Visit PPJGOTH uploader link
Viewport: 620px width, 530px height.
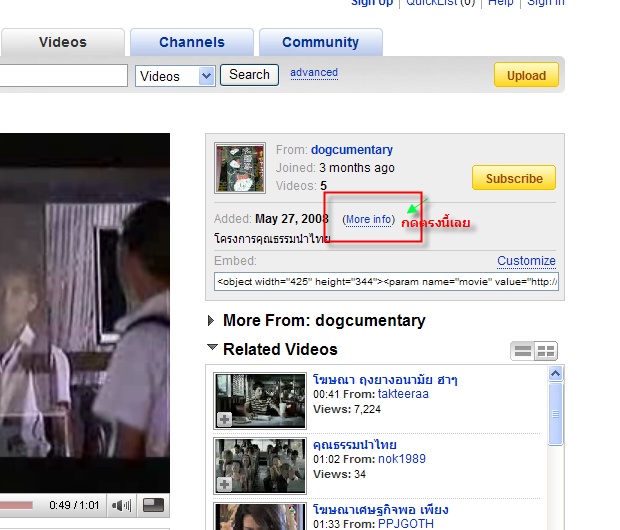pyautogui.click(x=405, y=524)
